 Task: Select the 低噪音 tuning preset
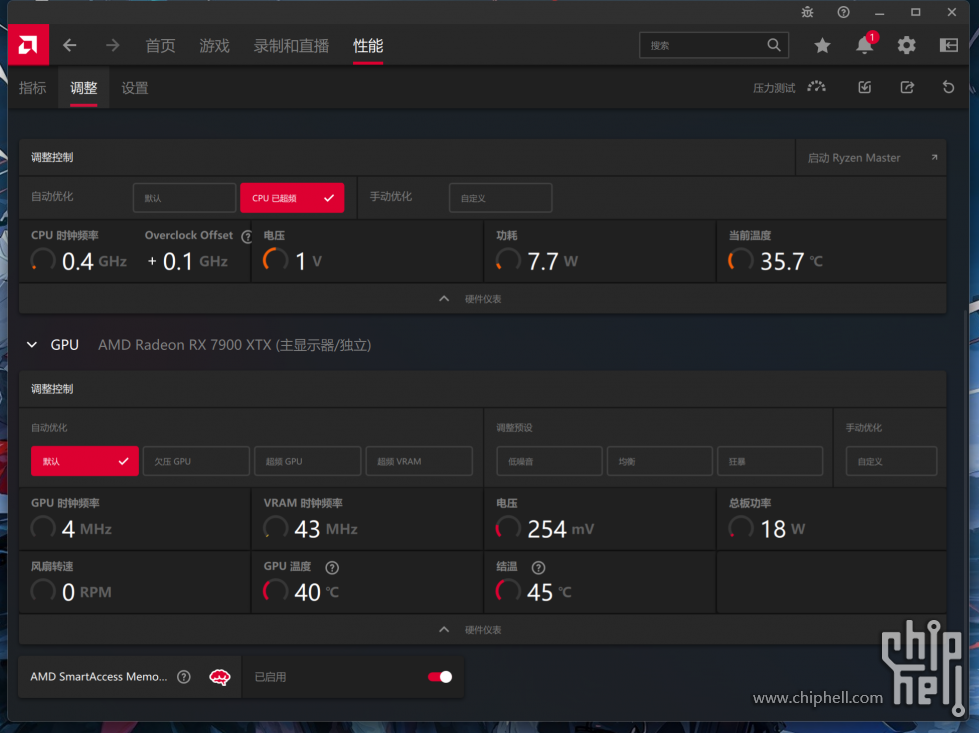coord(549,461)
